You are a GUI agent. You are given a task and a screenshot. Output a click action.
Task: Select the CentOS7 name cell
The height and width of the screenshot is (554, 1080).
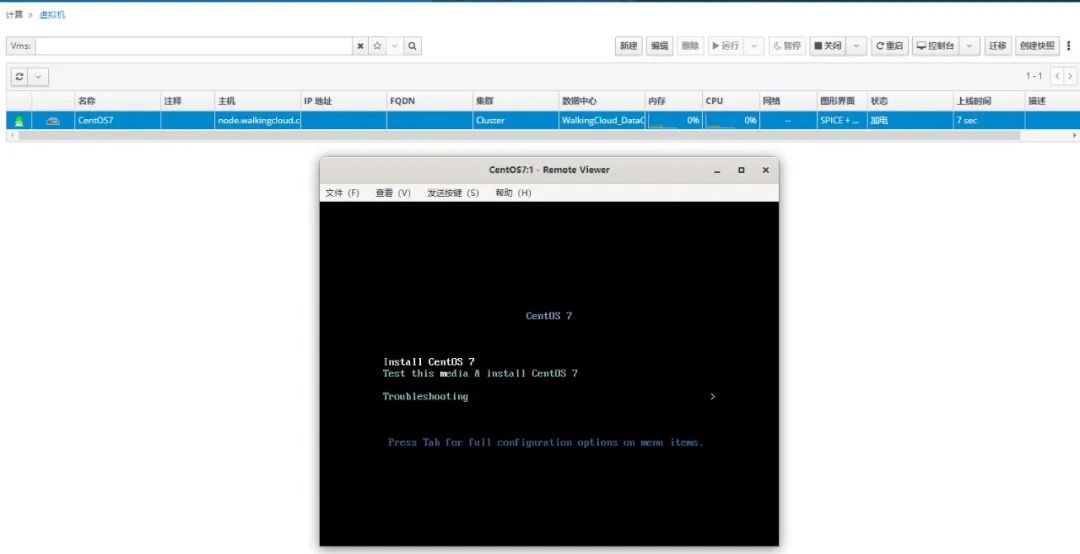click(117, 121)
